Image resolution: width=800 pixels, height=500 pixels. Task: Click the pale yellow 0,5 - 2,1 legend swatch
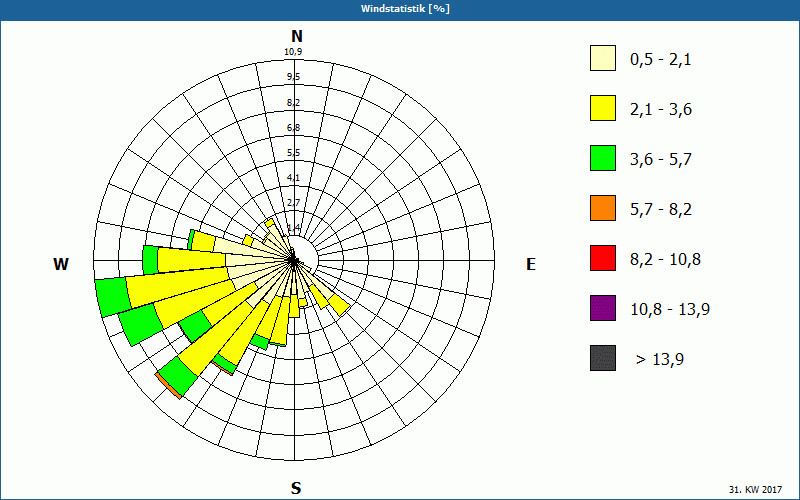tap(603, 58)
